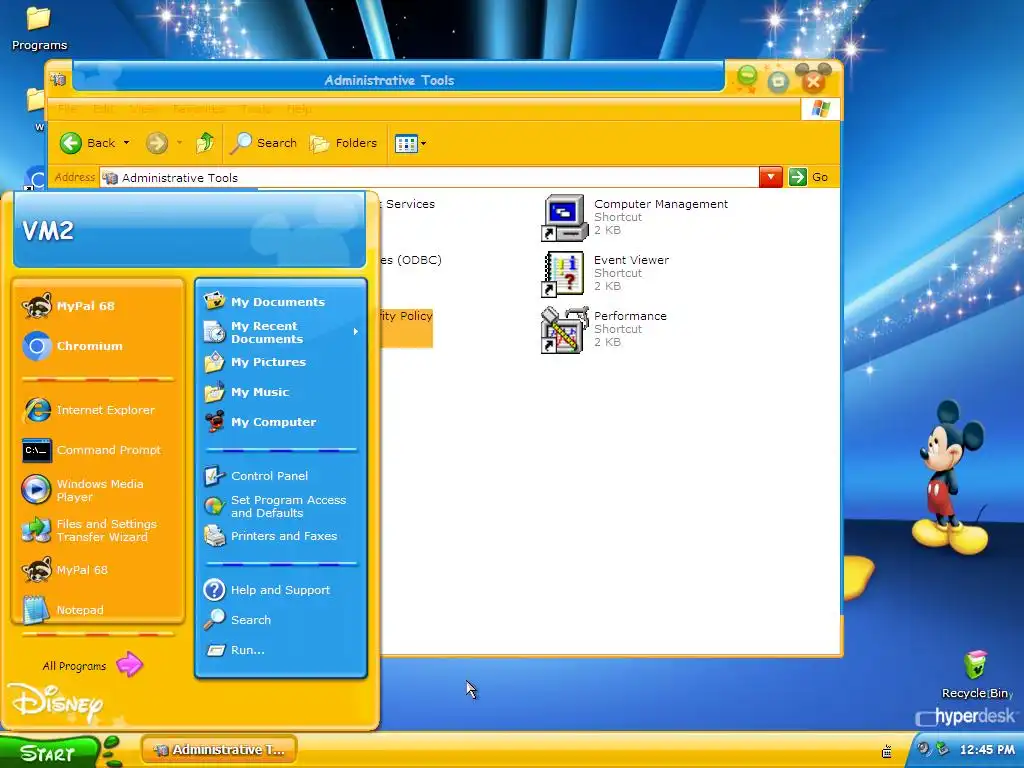Select the Performance shortcut

[x=604, y=330]
